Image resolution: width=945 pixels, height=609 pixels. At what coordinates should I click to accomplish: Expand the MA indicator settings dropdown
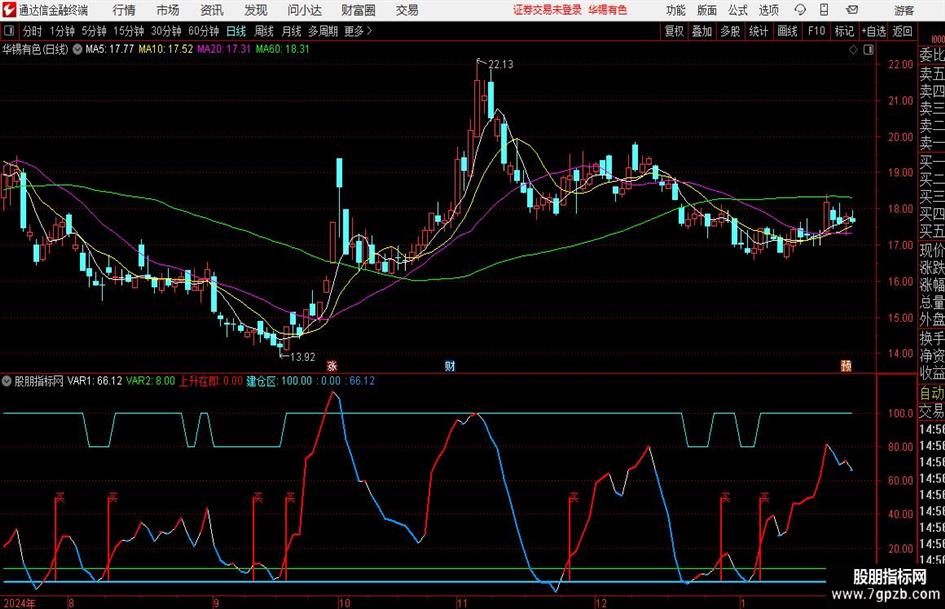tap(78, 49)
